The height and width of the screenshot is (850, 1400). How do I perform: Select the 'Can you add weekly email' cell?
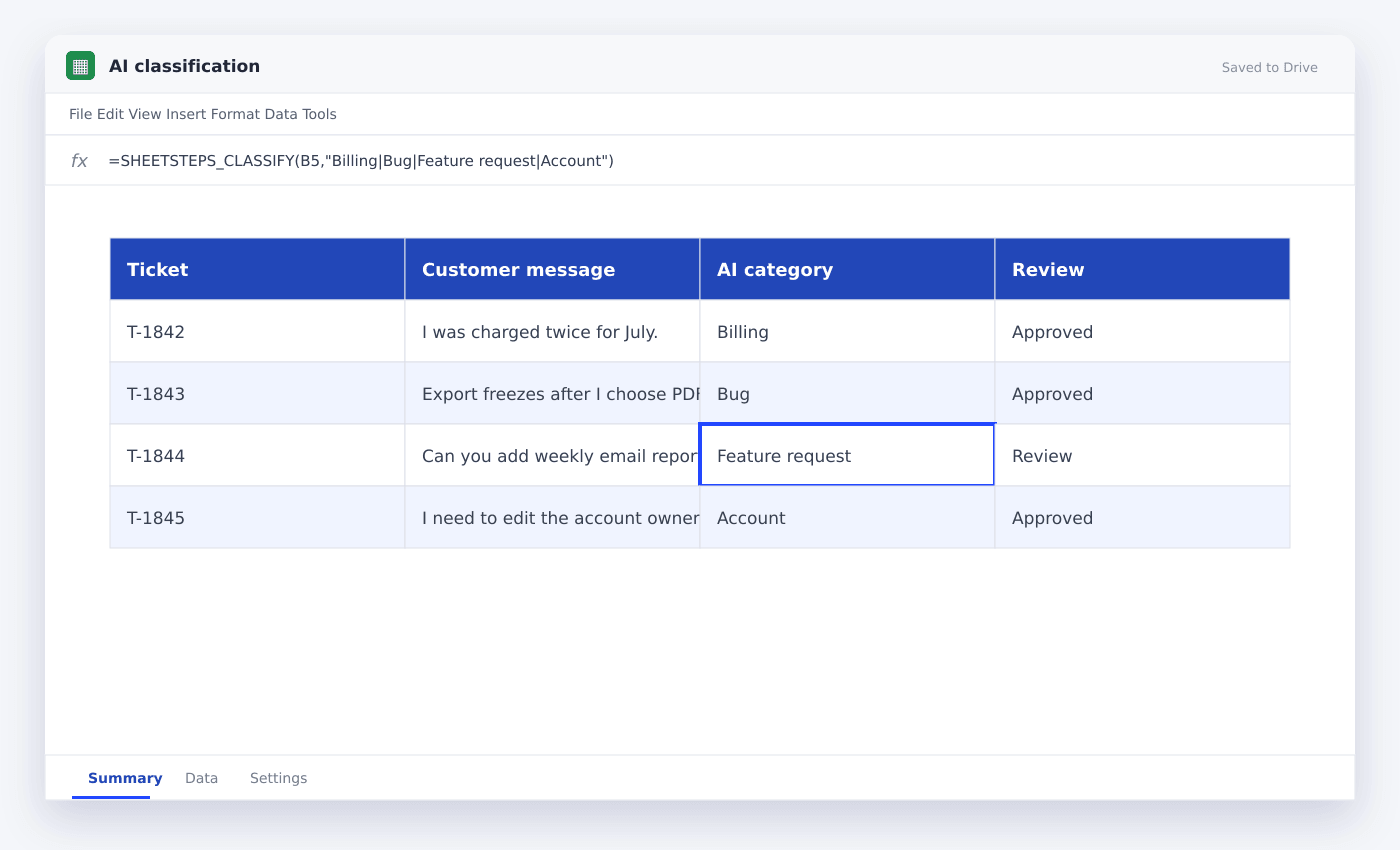point(552,455)
